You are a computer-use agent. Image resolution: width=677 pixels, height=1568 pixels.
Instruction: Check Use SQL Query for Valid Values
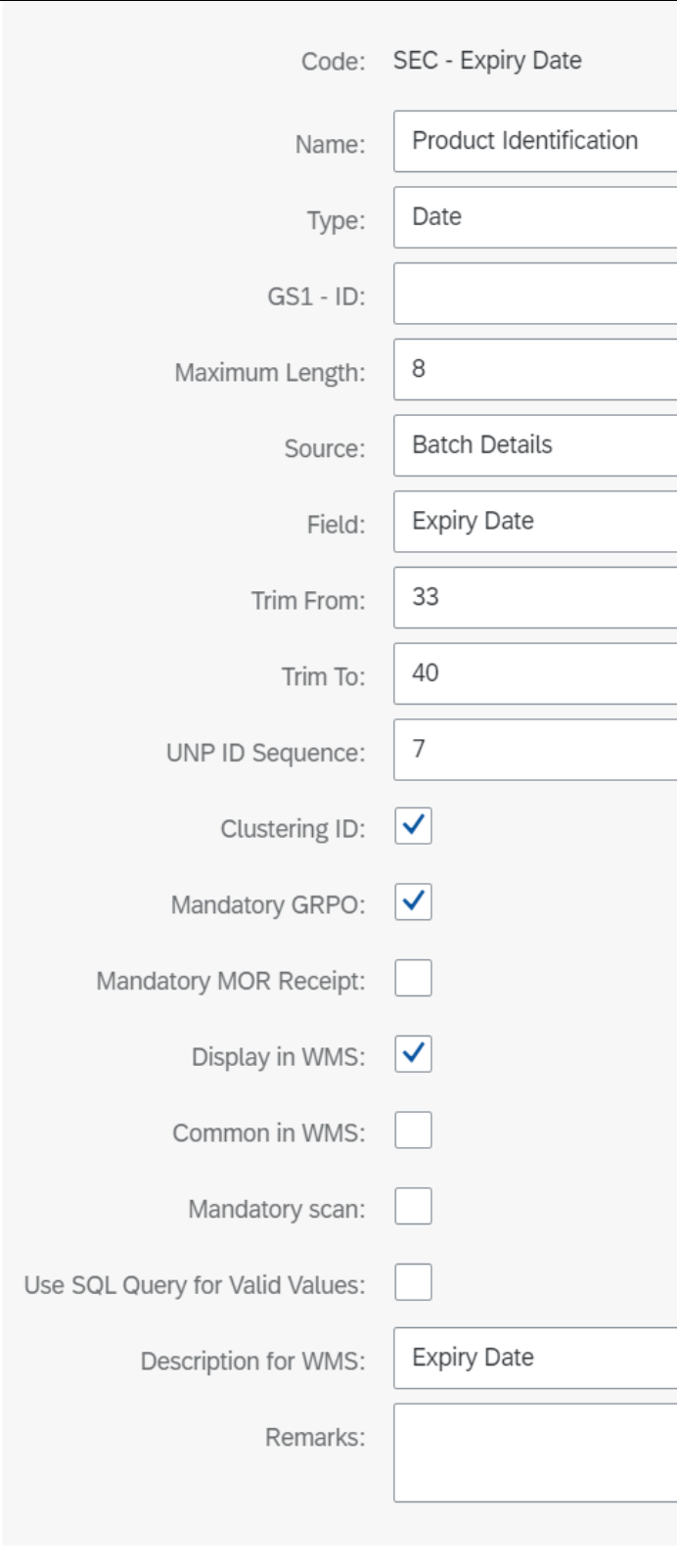pyautogui.click(x=414, y=1282)
